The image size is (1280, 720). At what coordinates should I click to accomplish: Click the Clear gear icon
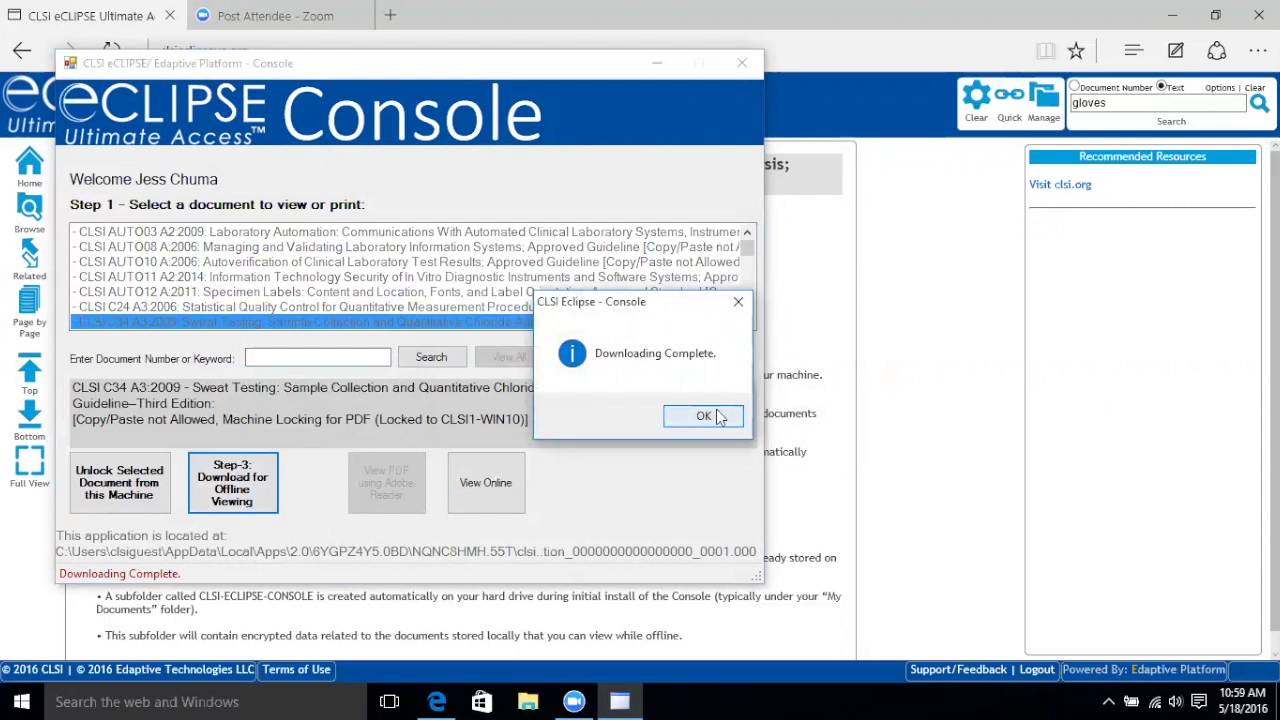tap(976, 101)
